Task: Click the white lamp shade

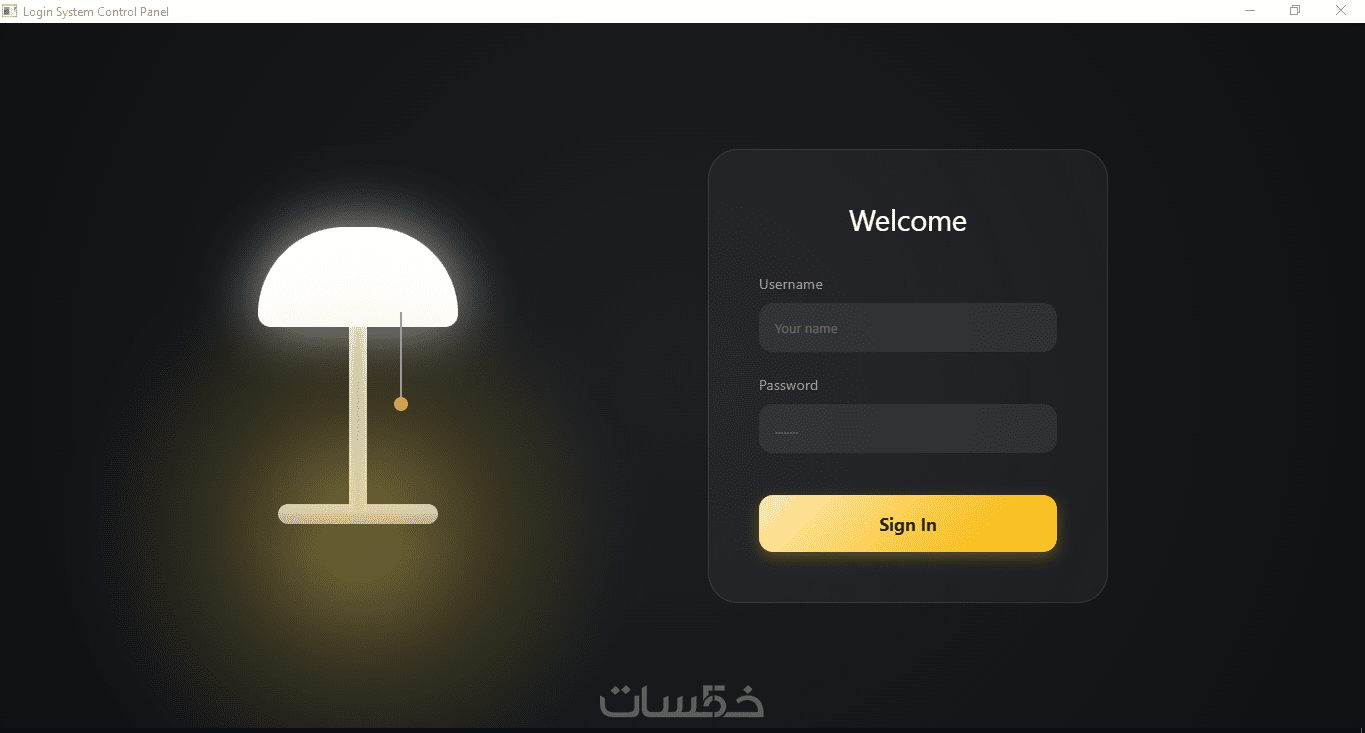Action: (x=358, y=277)
